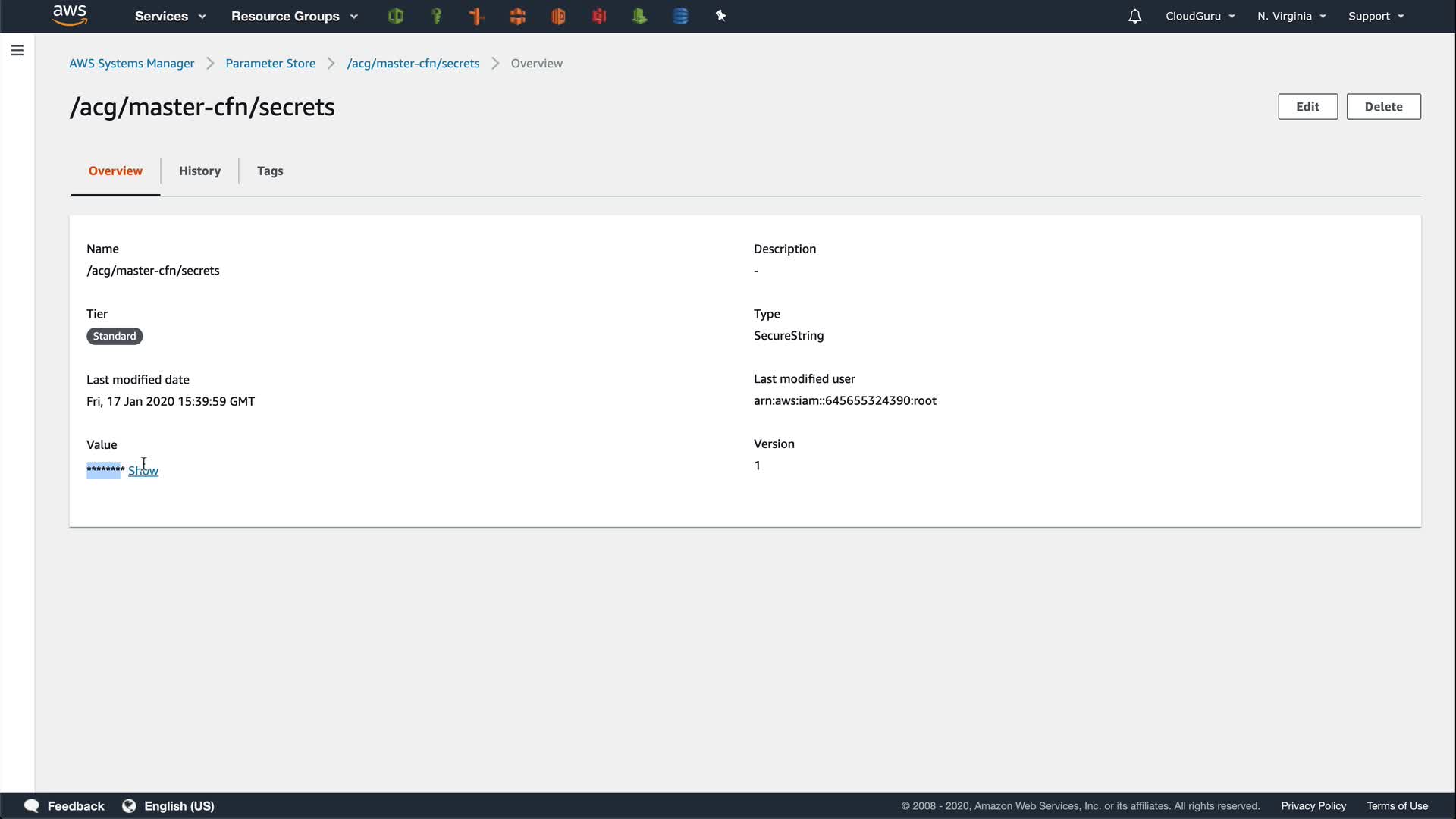Switch to the History tab
Screen dimensions: 1456x819
(199, 171)
